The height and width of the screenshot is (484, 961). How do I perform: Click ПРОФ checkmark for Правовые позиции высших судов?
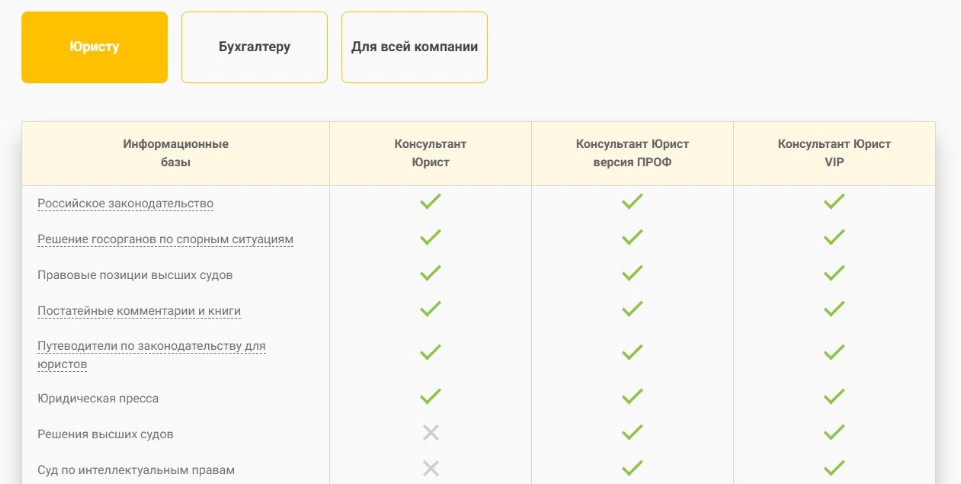[x=632, y=274]
